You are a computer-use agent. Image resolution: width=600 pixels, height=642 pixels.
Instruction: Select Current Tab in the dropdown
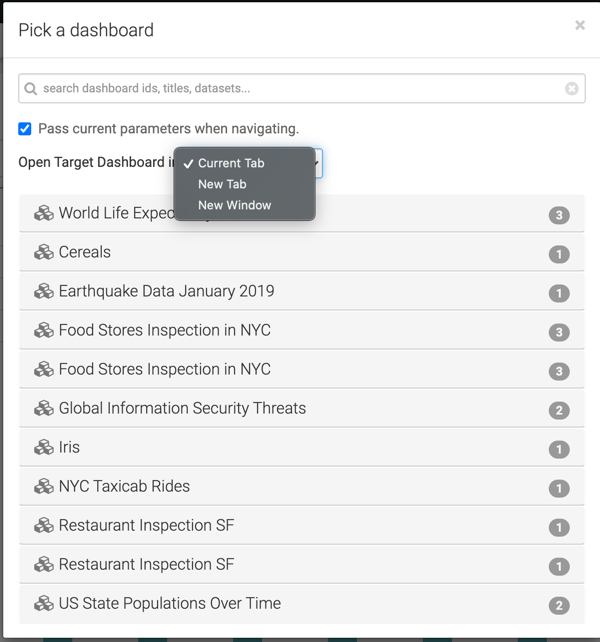(231, 163)
